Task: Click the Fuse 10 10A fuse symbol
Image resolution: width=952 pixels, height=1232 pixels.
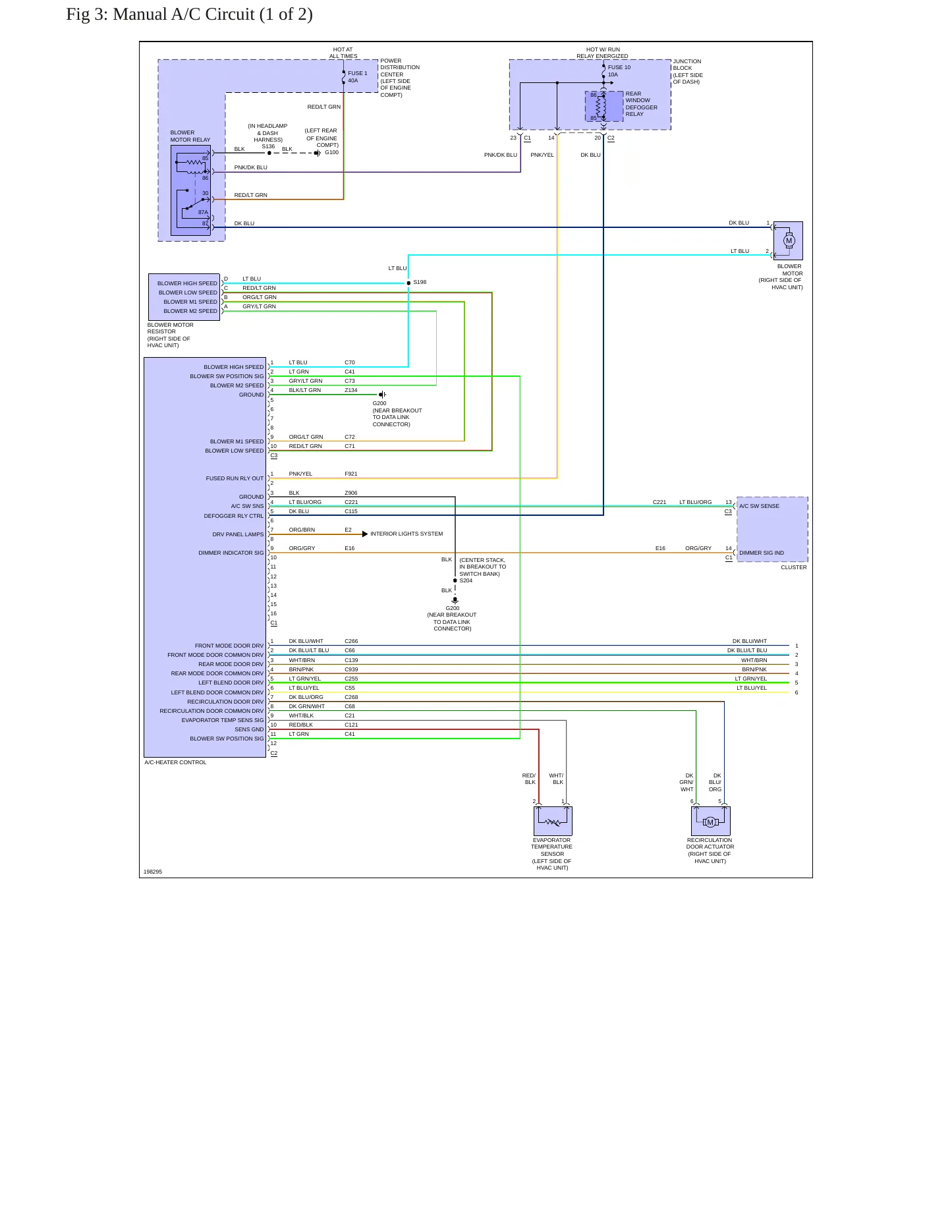Action: click(603, 71)
